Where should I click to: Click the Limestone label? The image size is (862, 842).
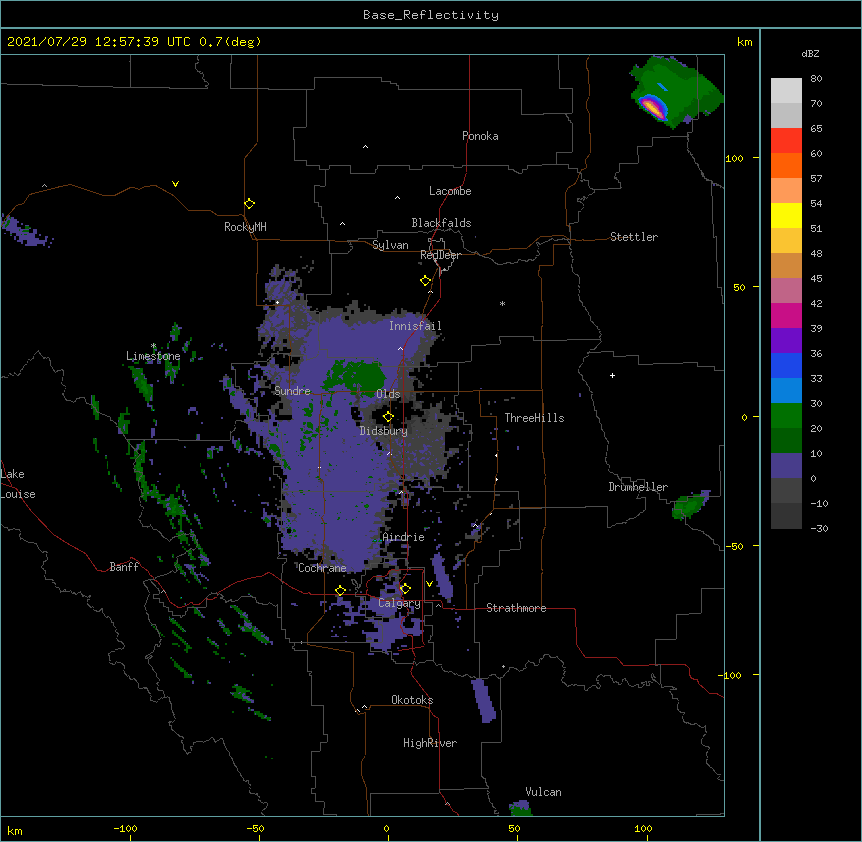pos(153,356)
